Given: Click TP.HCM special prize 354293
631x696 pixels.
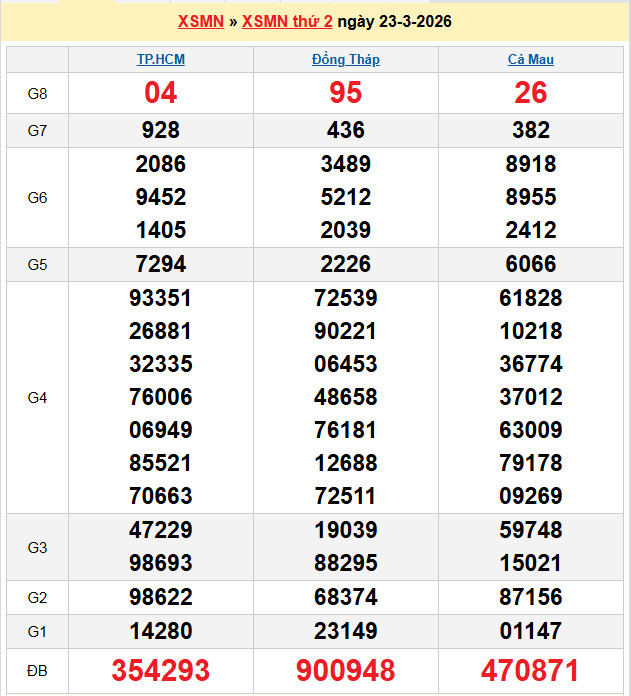Looking at the screenshot, I should pos(161,670).
